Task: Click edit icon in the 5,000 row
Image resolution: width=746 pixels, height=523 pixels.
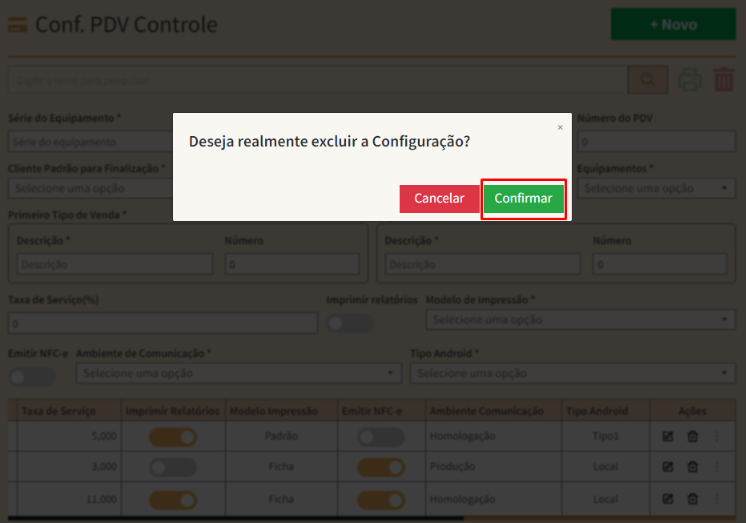Action: pyautogui.click(x=668, y=436)
